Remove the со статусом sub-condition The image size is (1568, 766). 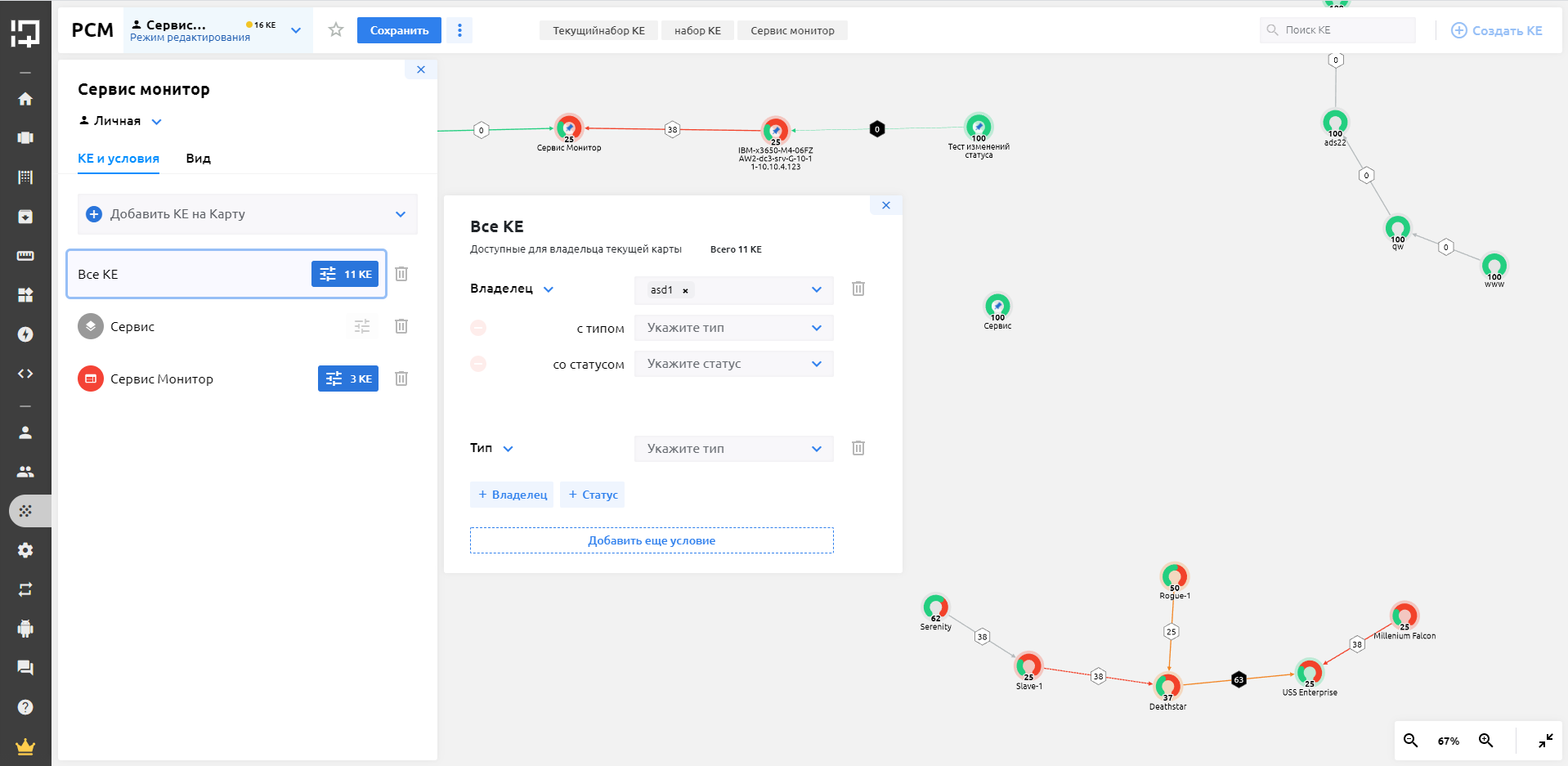click(x=478, y=364)
